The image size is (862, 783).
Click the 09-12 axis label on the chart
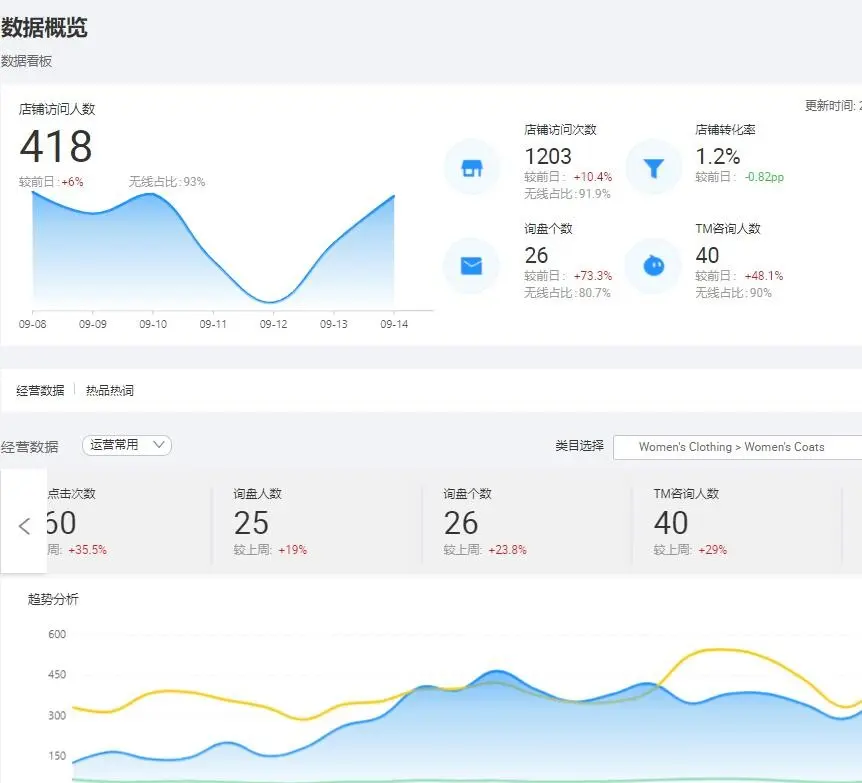[272, 323]
